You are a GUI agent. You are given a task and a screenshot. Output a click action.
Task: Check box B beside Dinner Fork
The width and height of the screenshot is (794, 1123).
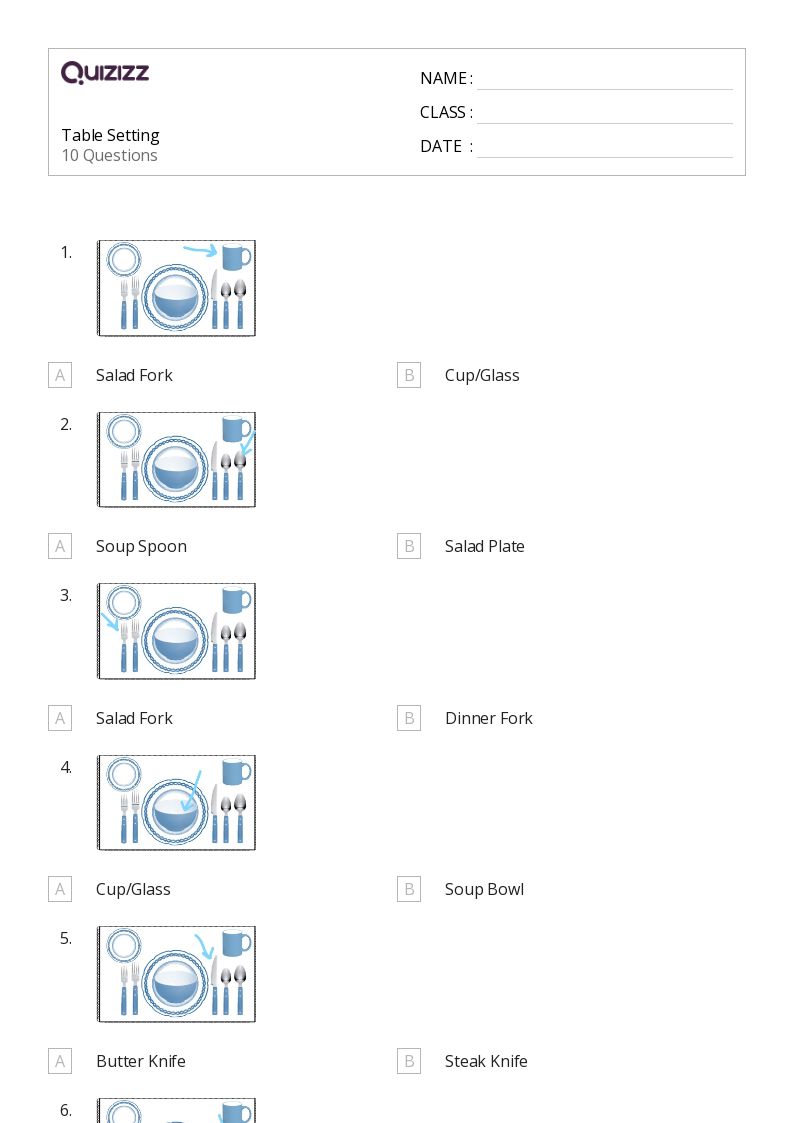409,718
